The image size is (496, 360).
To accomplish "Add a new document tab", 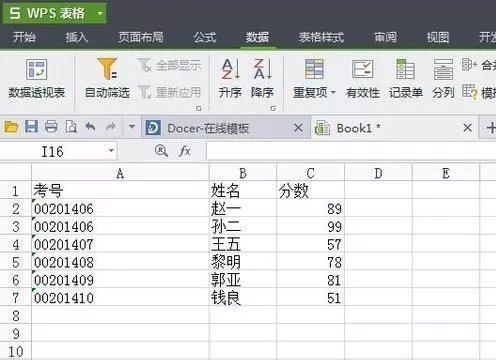I will (490, 128).
